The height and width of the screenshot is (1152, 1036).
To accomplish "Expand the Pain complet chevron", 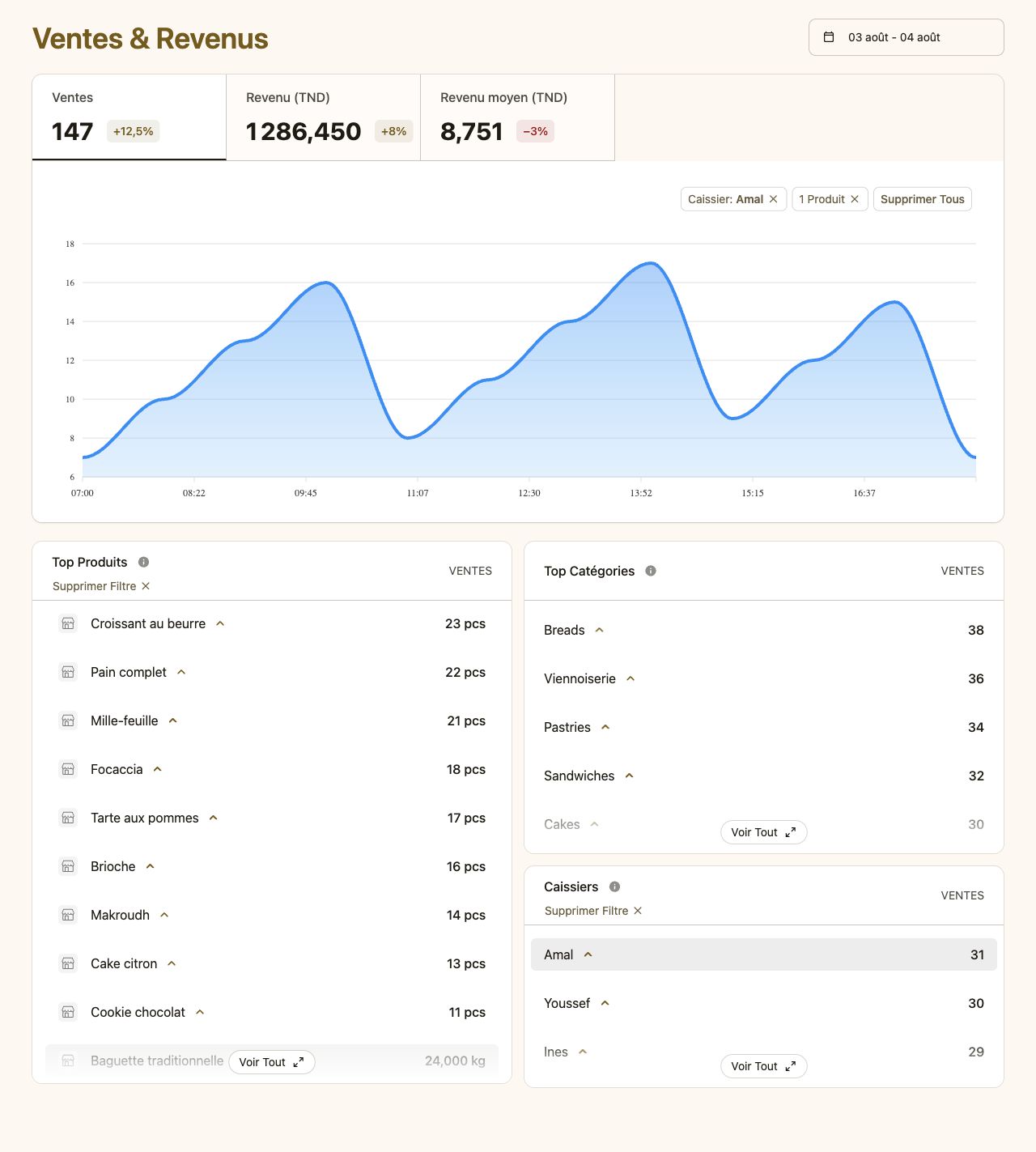I will click(181, 672).
